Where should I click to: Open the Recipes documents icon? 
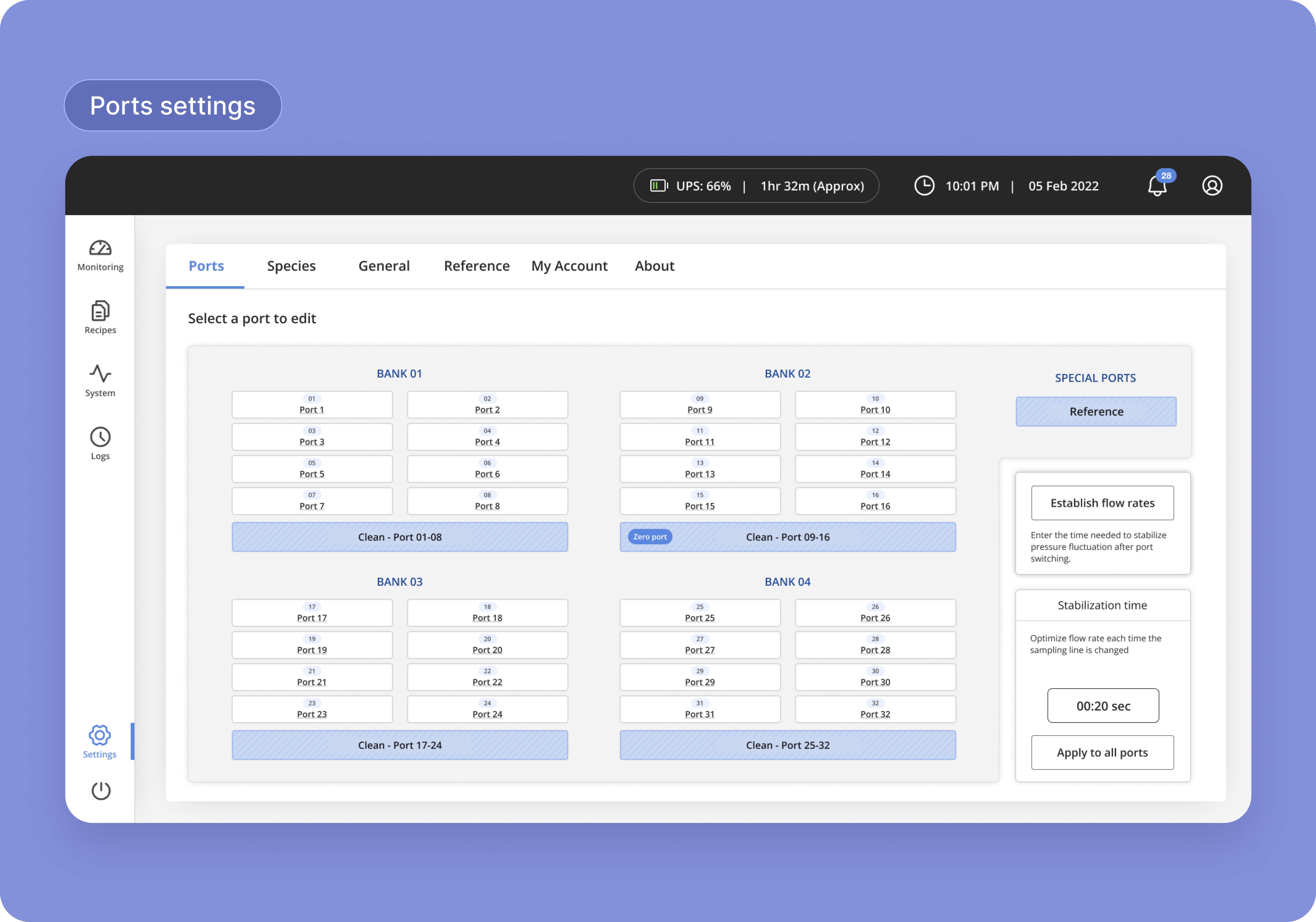[x=100, y=311]
